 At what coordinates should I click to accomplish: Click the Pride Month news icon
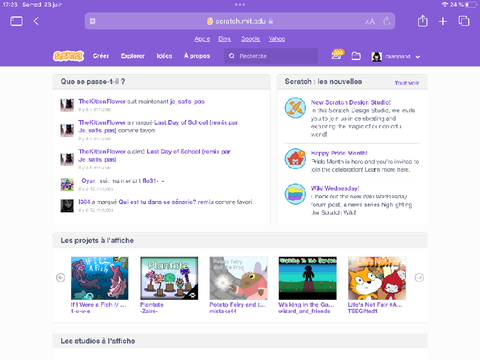pos(295,159)
